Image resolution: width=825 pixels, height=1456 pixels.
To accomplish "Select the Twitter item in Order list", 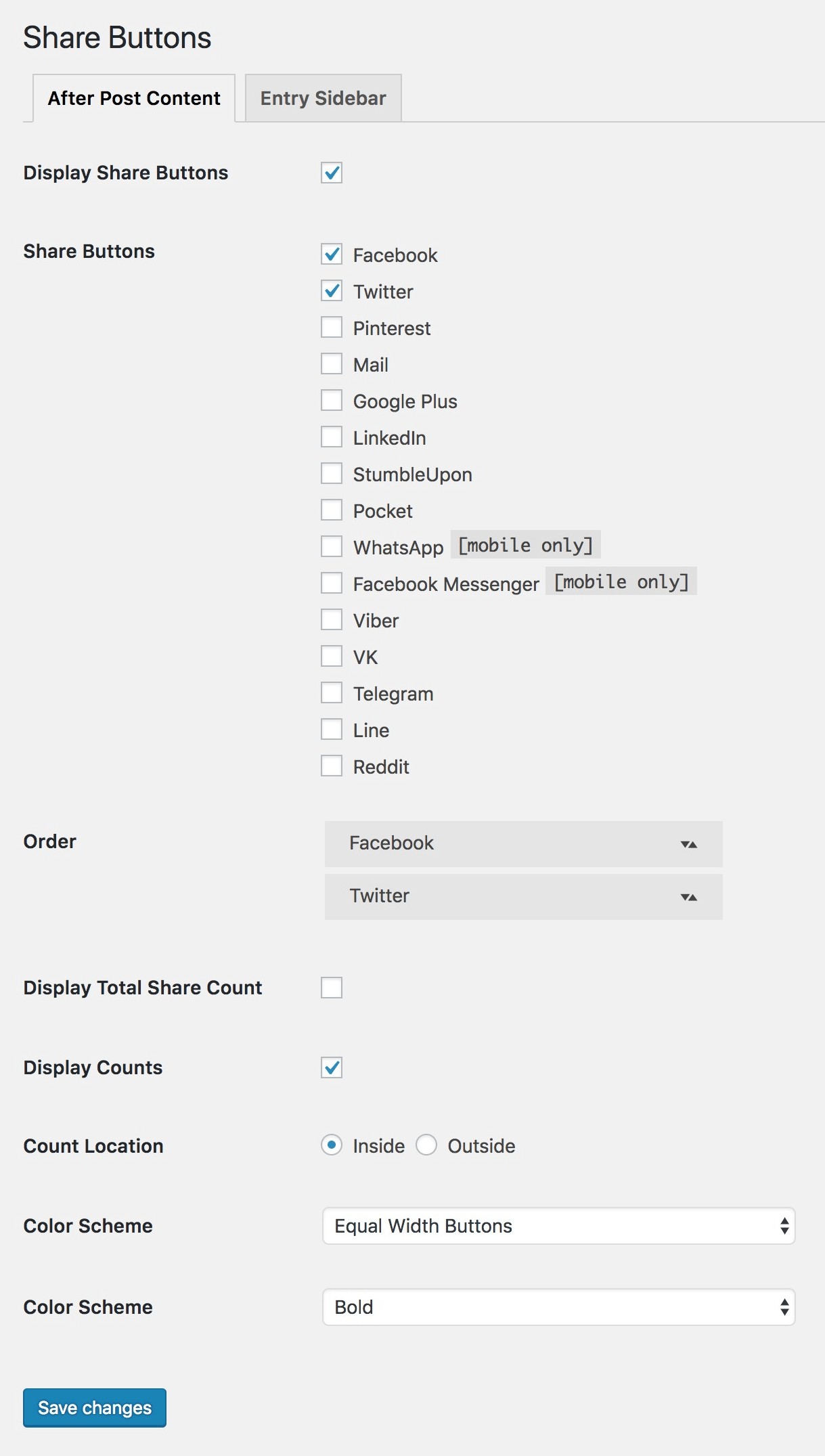I will point(524,897).
